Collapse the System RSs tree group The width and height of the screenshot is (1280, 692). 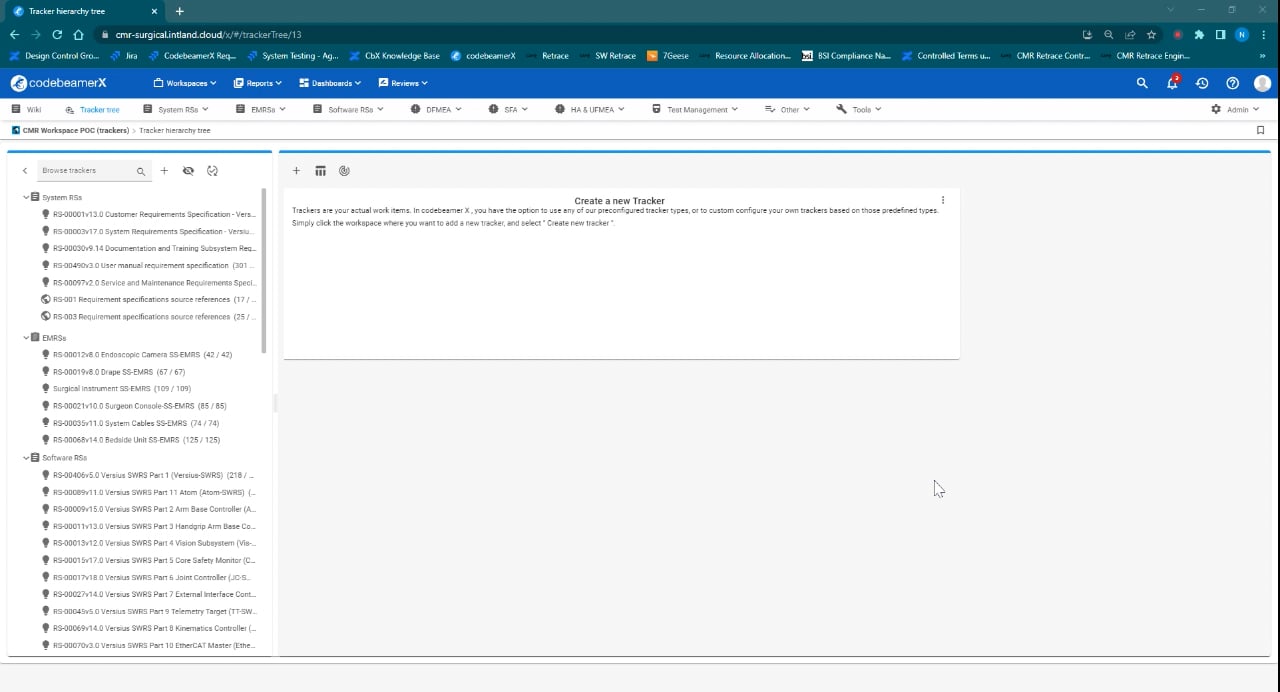coord(26,197)
